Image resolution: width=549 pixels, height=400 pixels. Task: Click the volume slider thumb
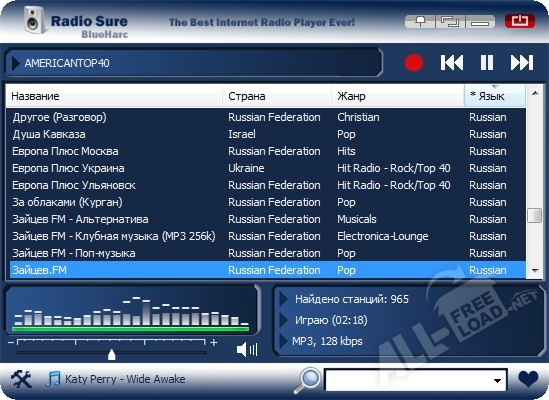pos(111,354)
